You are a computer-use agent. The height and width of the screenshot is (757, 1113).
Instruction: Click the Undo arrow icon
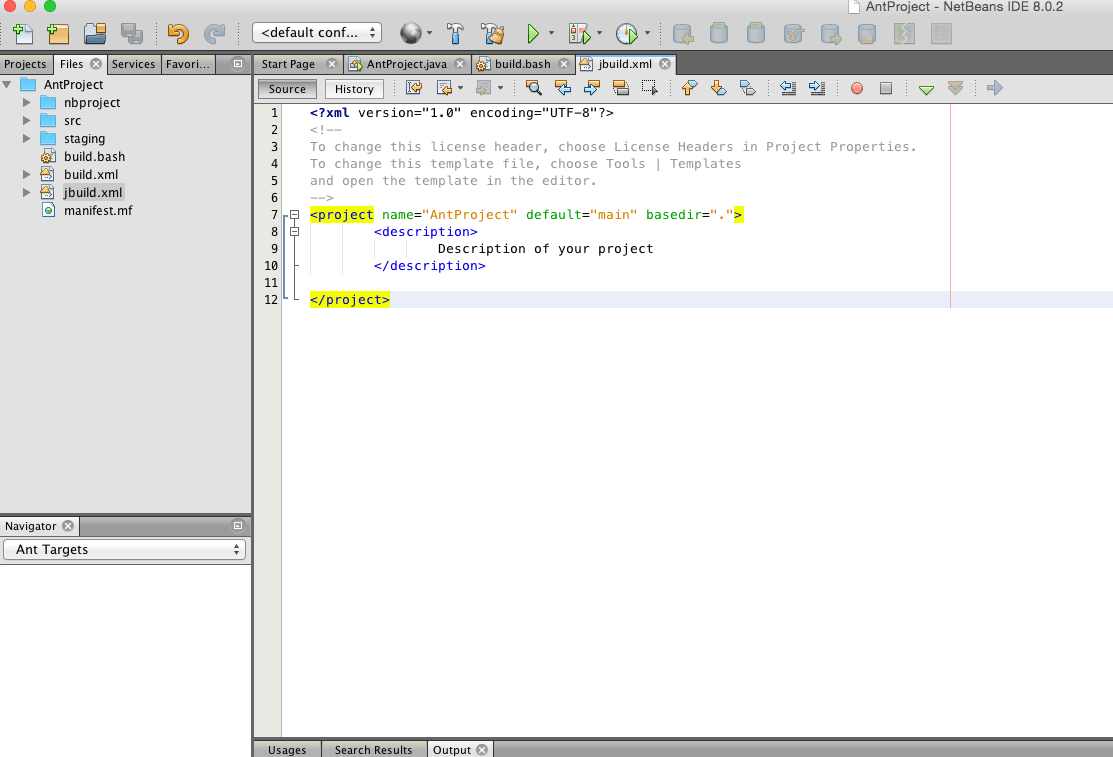[x=178, y=34]
